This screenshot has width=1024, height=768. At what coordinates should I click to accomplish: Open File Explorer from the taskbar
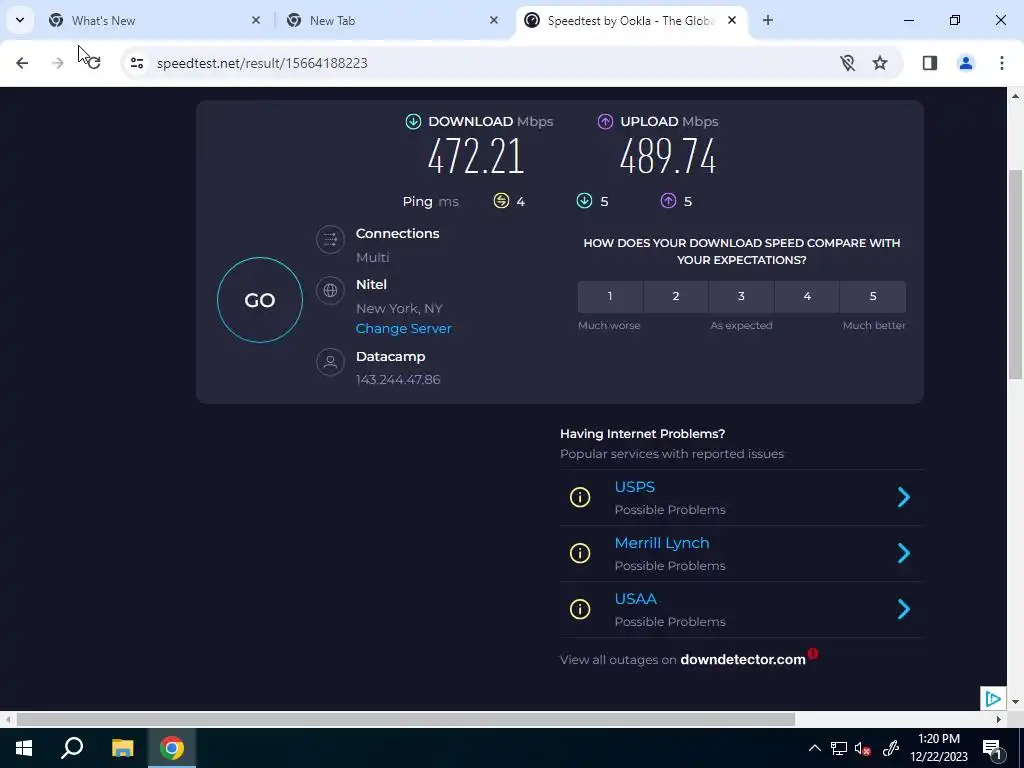pos(122,748)
